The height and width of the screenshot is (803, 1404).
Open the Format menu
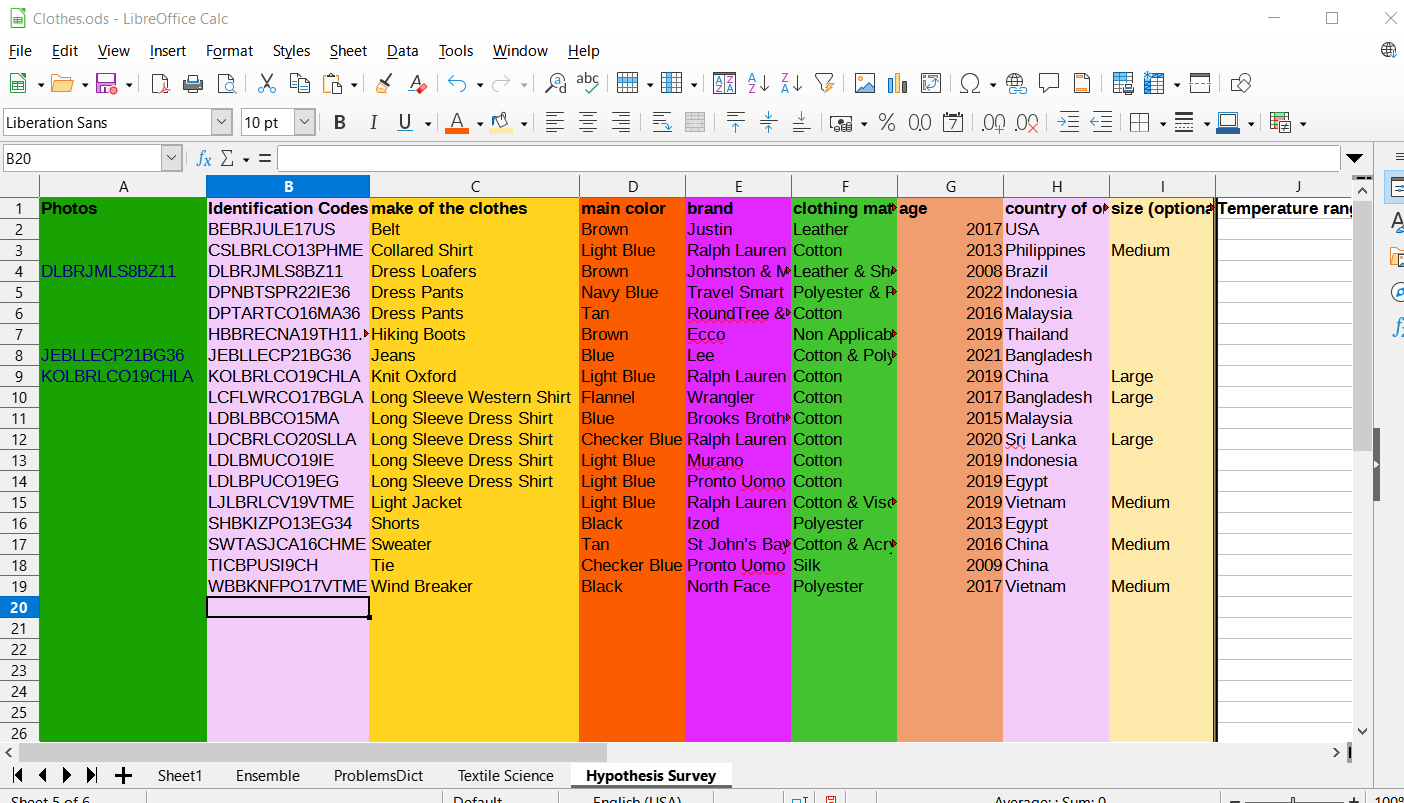pyautogui.click(x=230, y=51)
